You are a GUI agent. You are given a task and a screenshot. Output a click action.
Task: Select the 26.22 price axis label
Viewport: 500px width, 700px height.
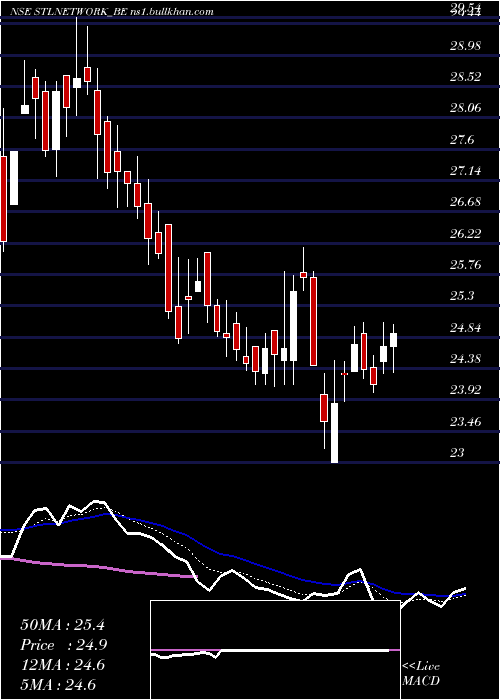466,234
